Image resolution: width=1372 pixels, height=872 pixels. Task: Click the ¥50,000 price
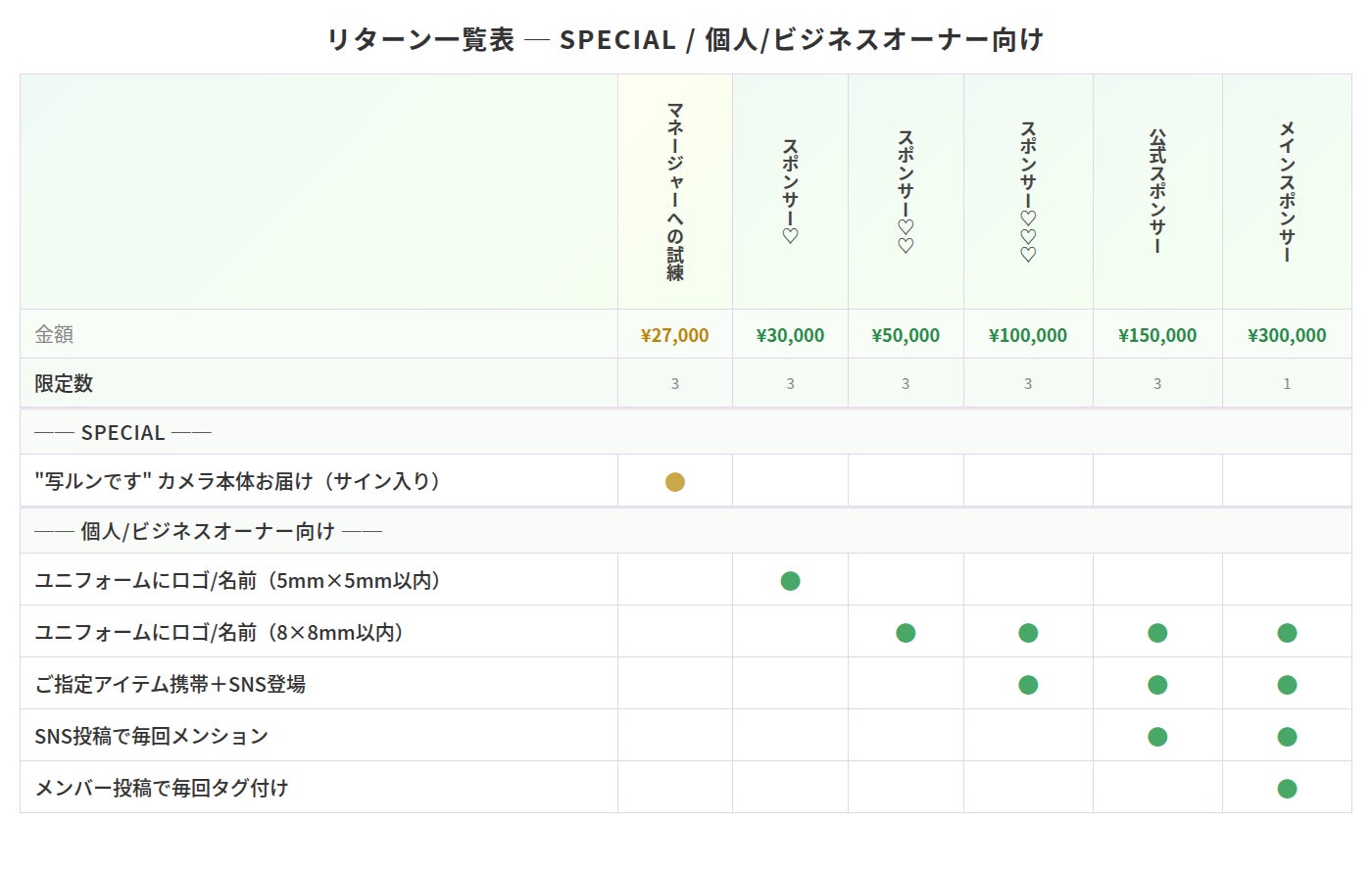(906, 335)
